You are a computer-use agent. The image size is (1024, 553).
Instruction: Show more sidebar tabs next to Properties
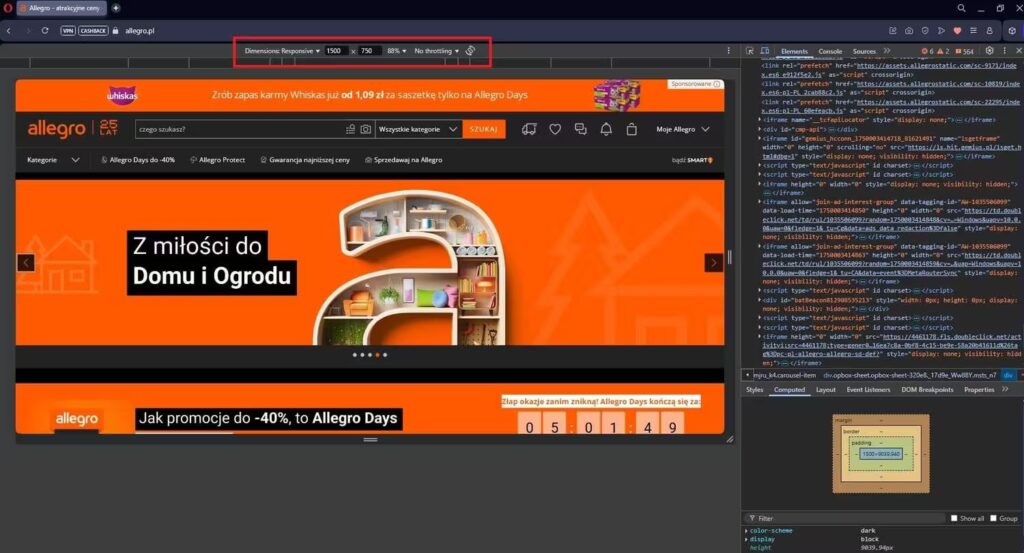(x=1005, y=389)
